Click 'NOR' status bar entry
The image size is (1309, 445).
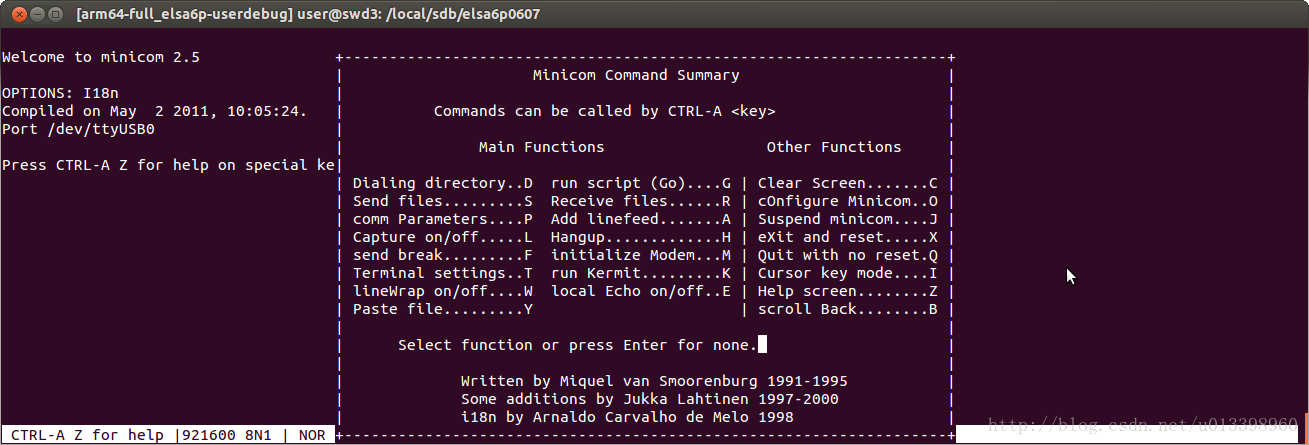click(313, 435)
